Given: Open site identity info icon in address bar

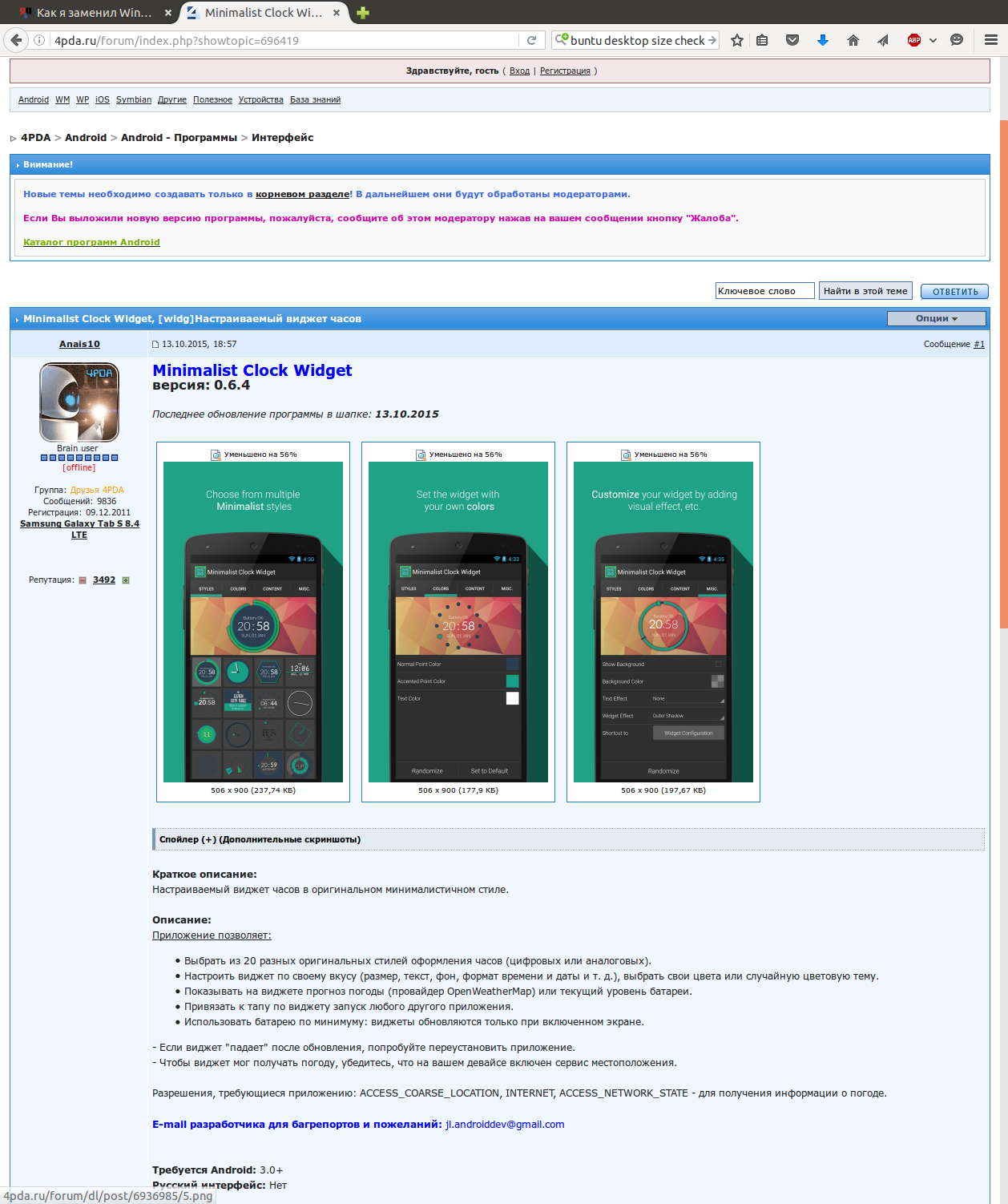Looking at the screenshot, I should (x=39, y=40).
